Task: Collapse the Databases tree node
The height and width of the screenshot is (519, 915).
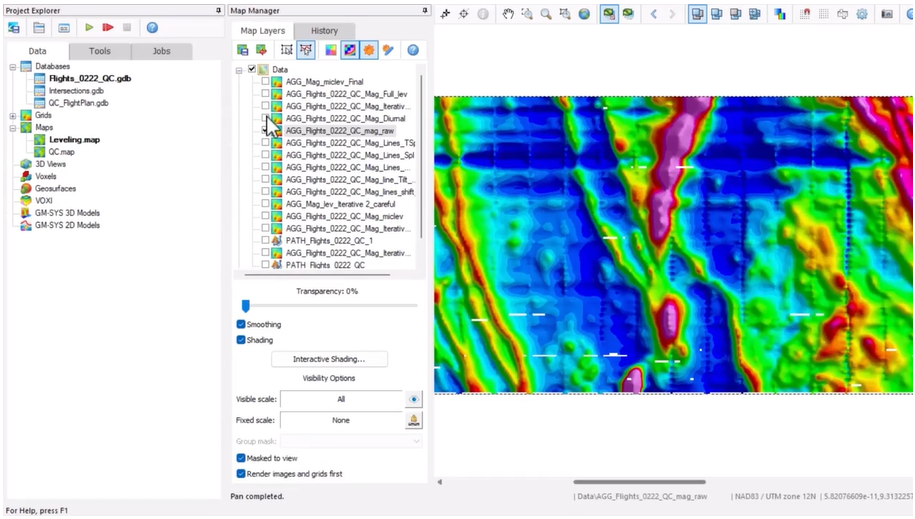Action: tap(13, 67)
